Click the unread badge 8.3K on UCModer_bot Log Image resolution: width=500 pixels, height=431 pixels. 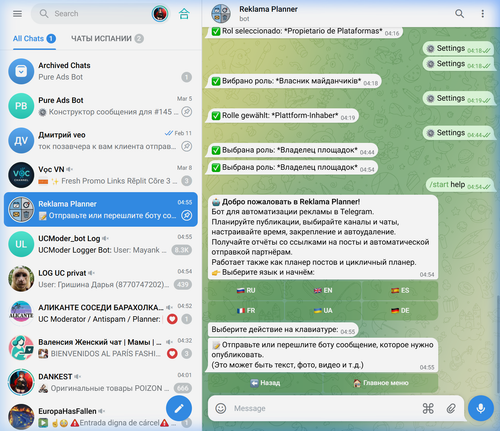pyautogui.click(x=182, y=250)
